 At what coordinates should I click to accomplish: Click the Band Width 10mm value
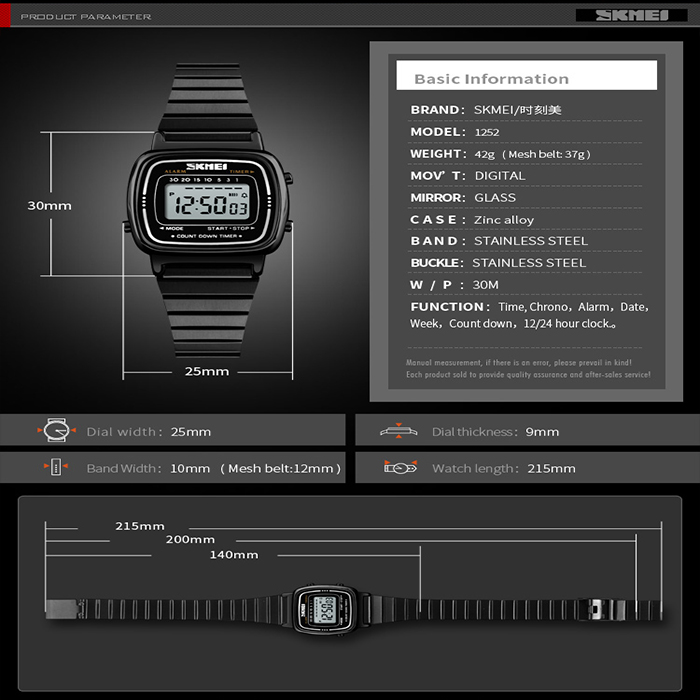pyautogui.click(x=190, y=469)
